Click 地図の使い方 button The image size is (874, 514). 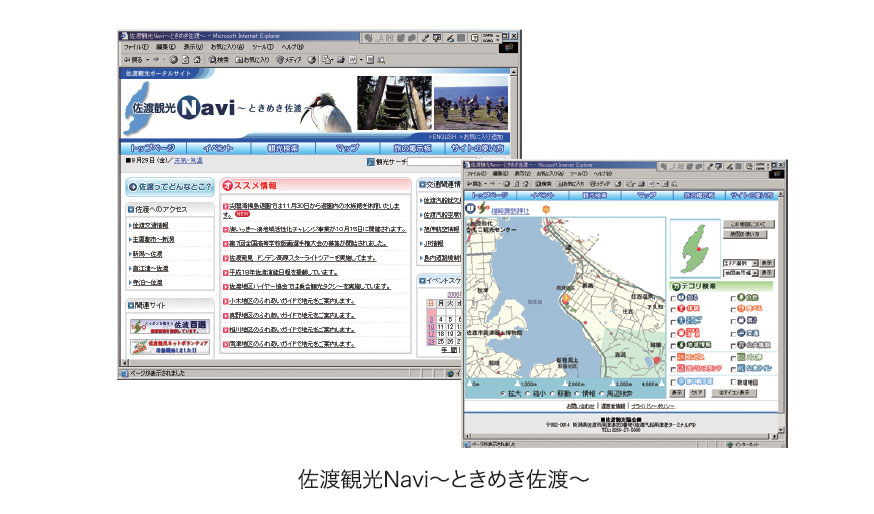tap(745, 234)
